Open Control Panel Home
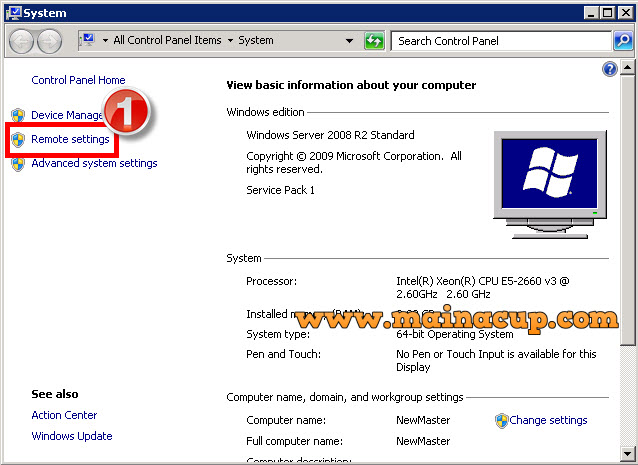Screen dimensions: 638x465 78,80
